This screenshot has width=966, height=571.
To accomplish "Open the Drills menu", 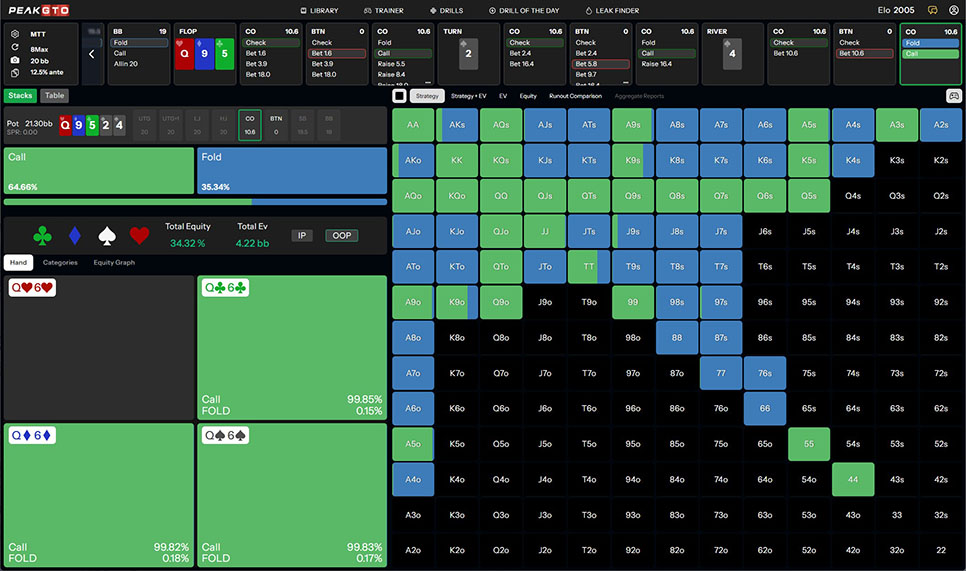I will 446,10.
